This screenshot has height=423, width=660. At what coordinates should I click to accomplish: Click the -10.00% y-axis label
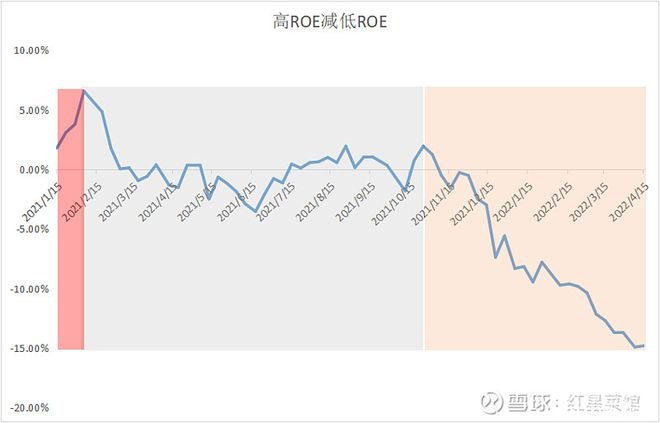coord(30,289)
